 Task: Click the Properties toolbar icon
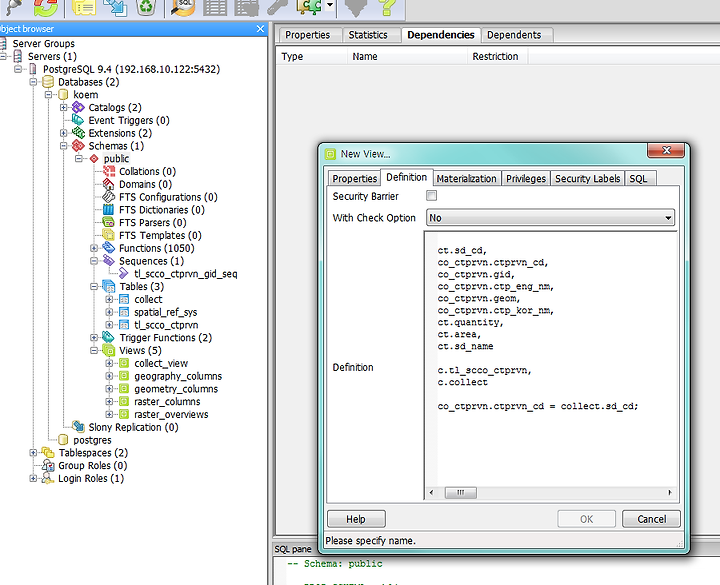pos(84,7)
